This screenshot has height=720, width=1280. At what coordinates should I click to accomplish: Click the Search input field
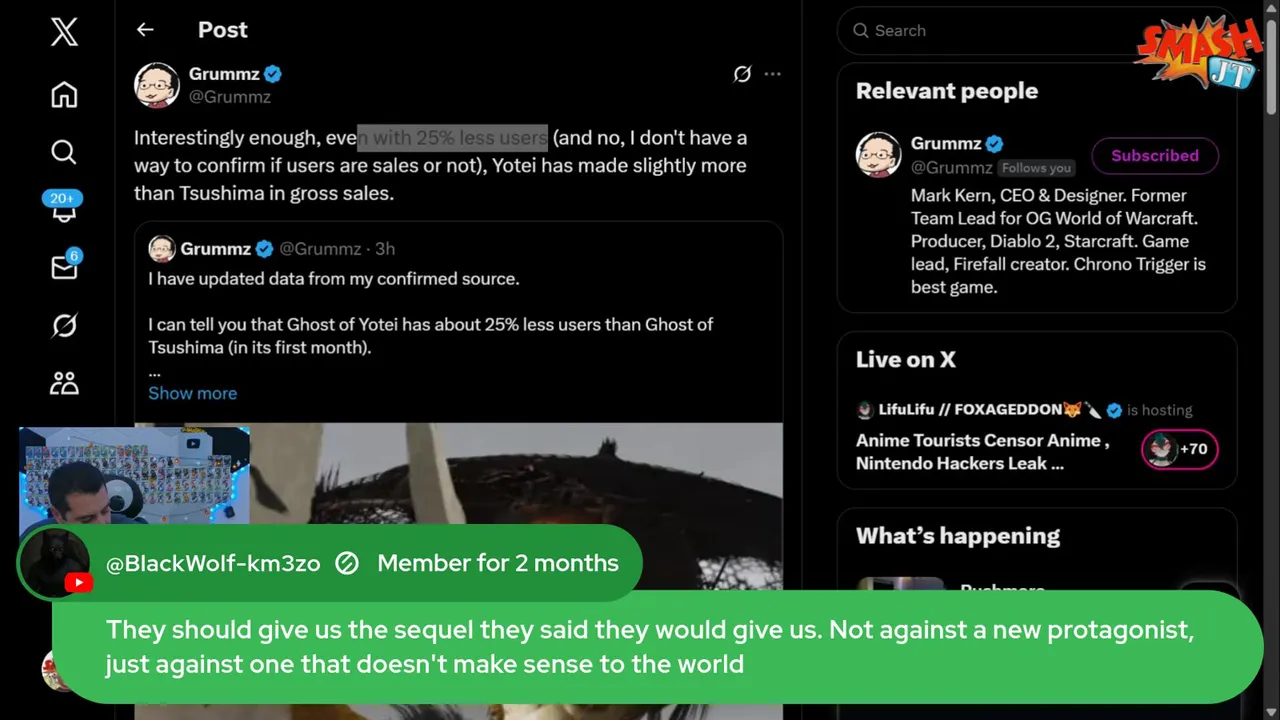coord(1000,31)
